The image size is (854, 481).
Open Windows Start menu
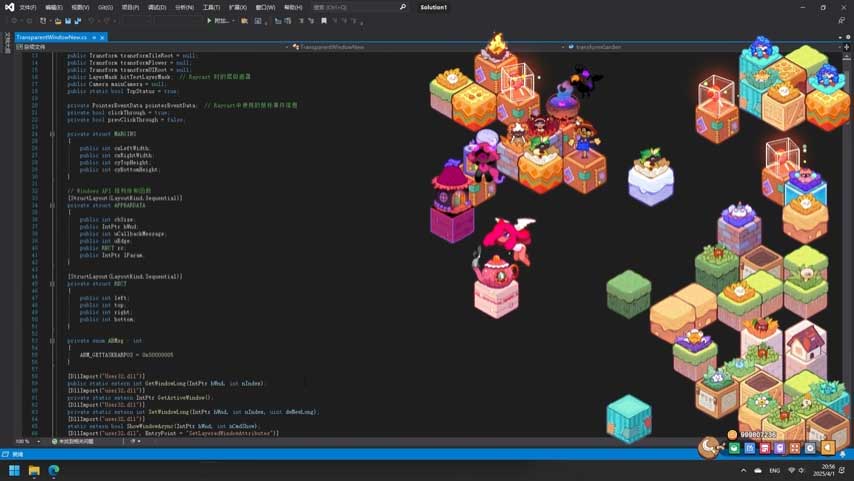[x=15, y=470]
